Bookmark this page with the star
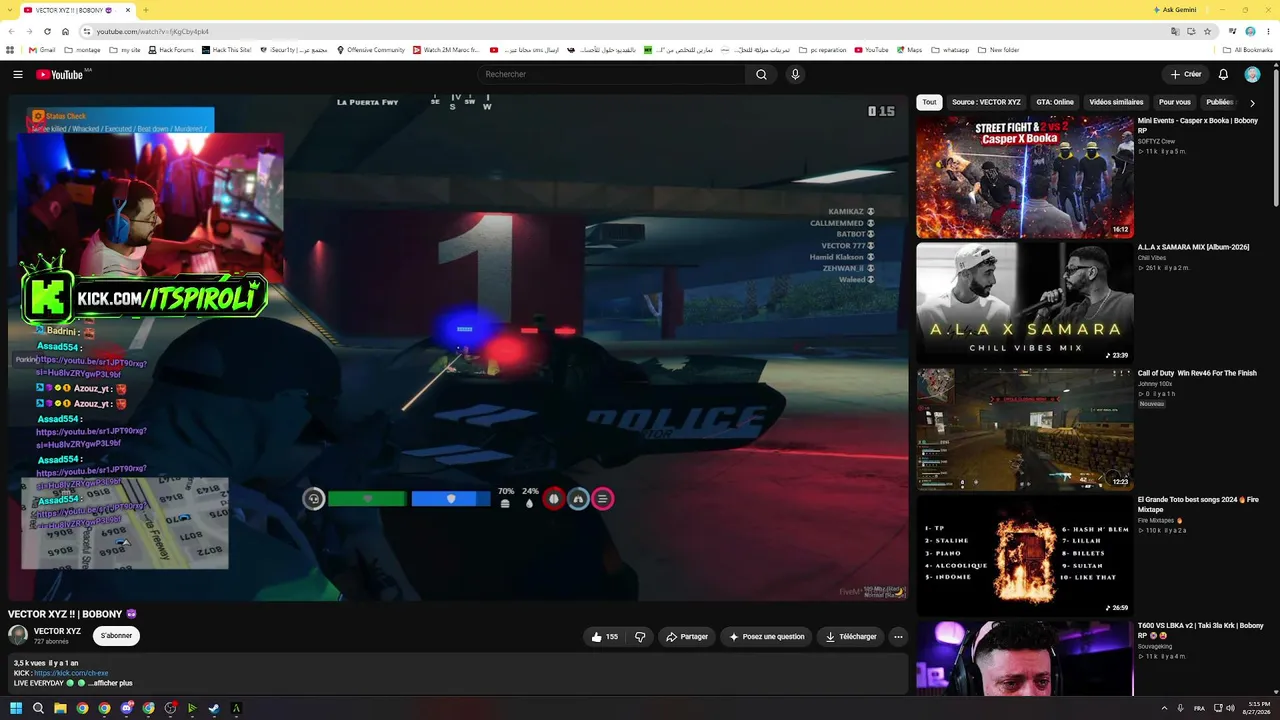This screenshot has width=1280, height=720. 1208,31
